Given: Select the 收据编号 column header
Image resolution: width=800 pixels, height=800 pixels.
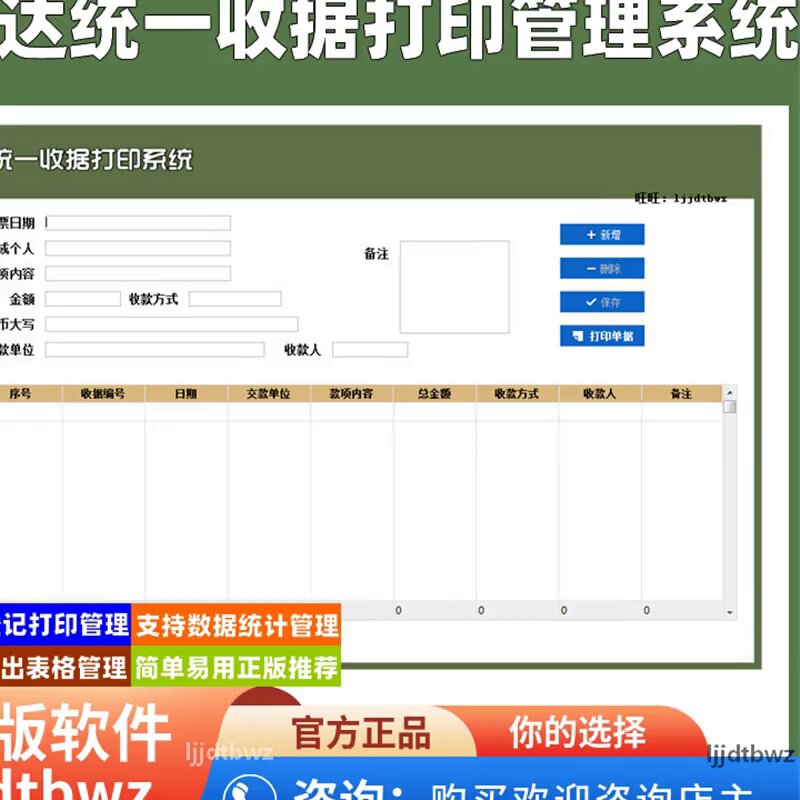Looking at the screenshot, I should pyautogui.click(x=105, y=394).
